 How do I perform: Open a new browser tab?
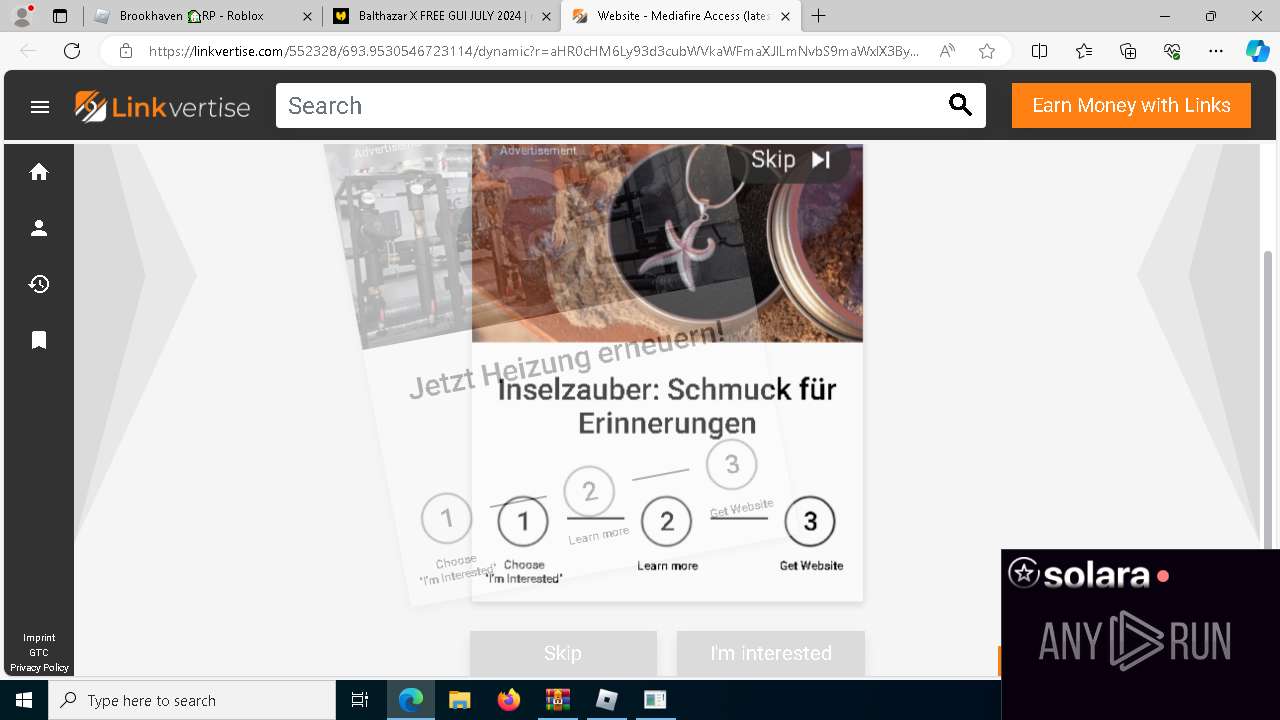818,16
